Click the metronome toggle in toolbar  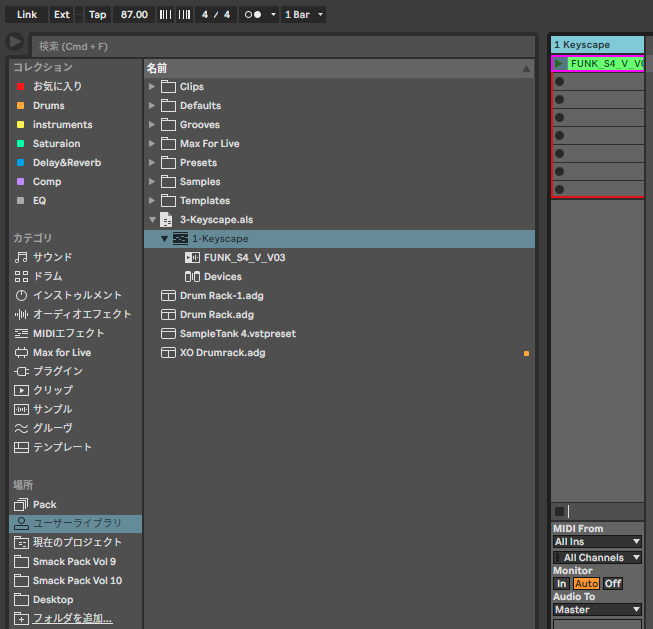coord(254,15)
